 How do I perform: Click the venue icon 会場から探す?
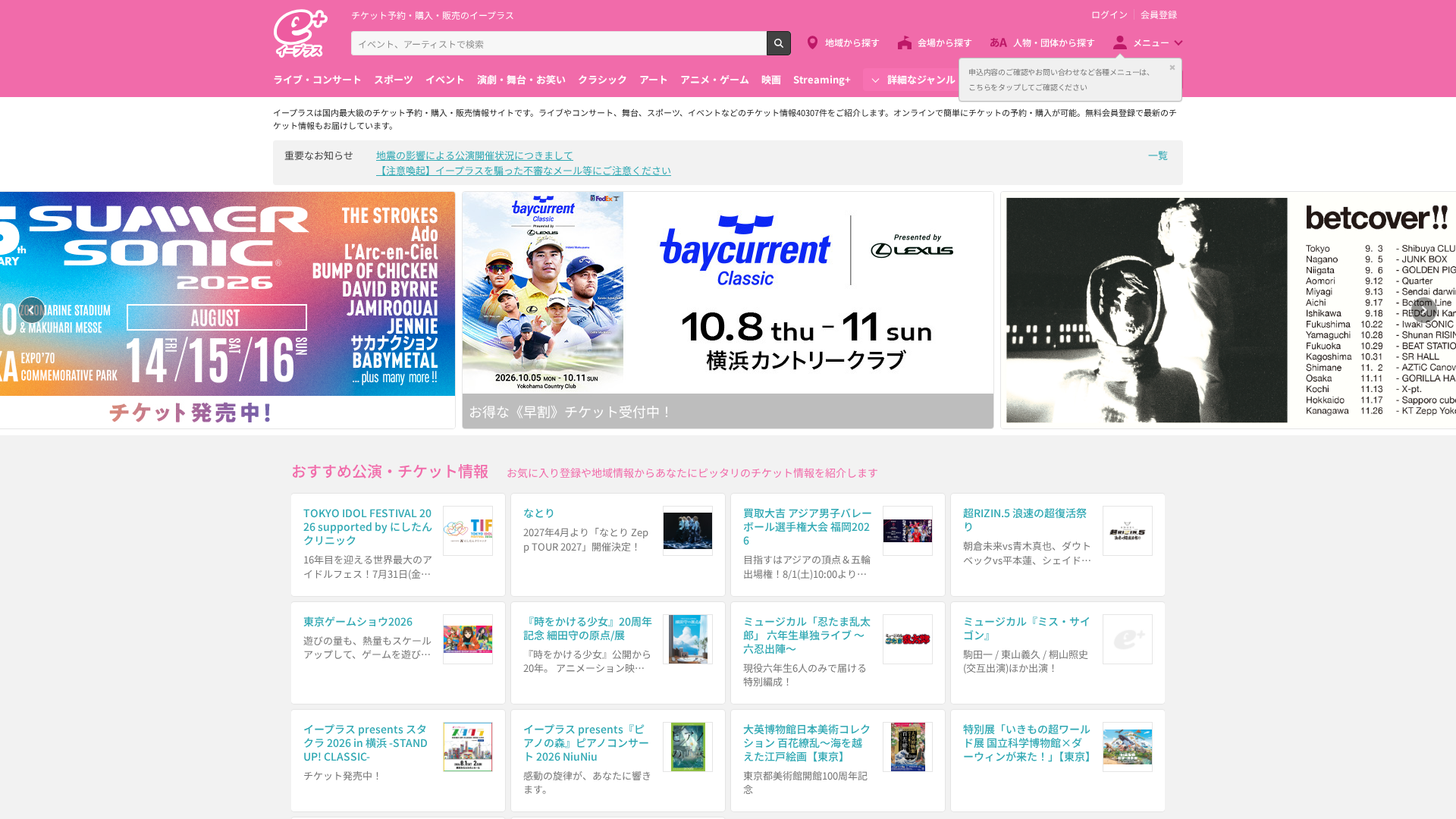tap(905, 43)
